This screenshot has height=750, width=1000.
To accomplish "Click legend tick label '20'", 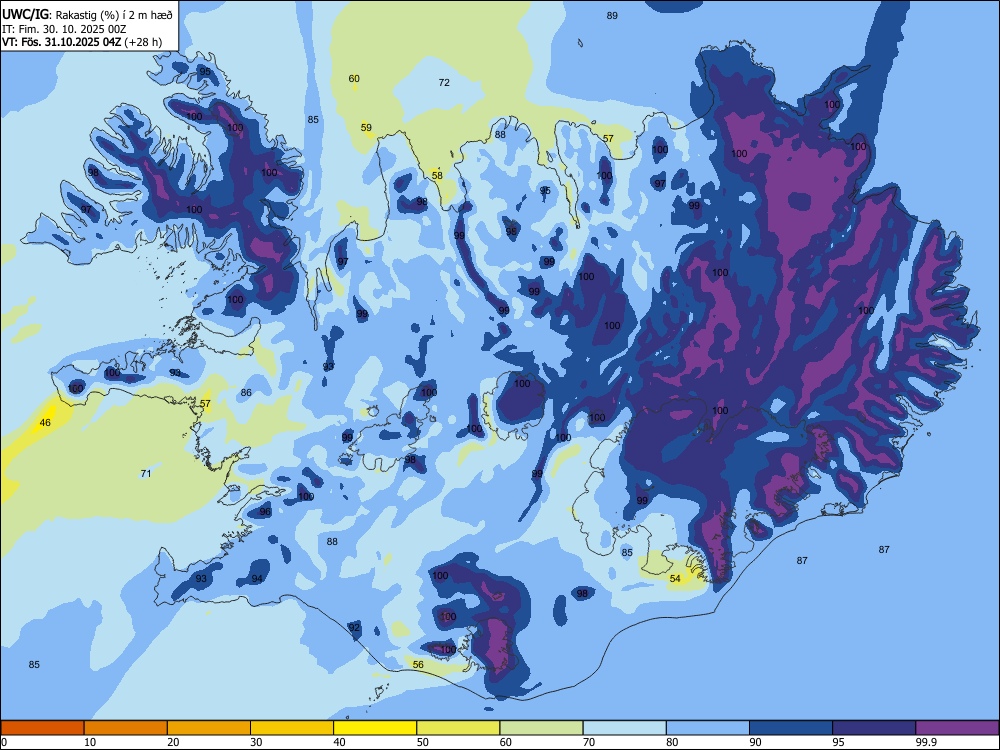I will [x=173, y=742].
